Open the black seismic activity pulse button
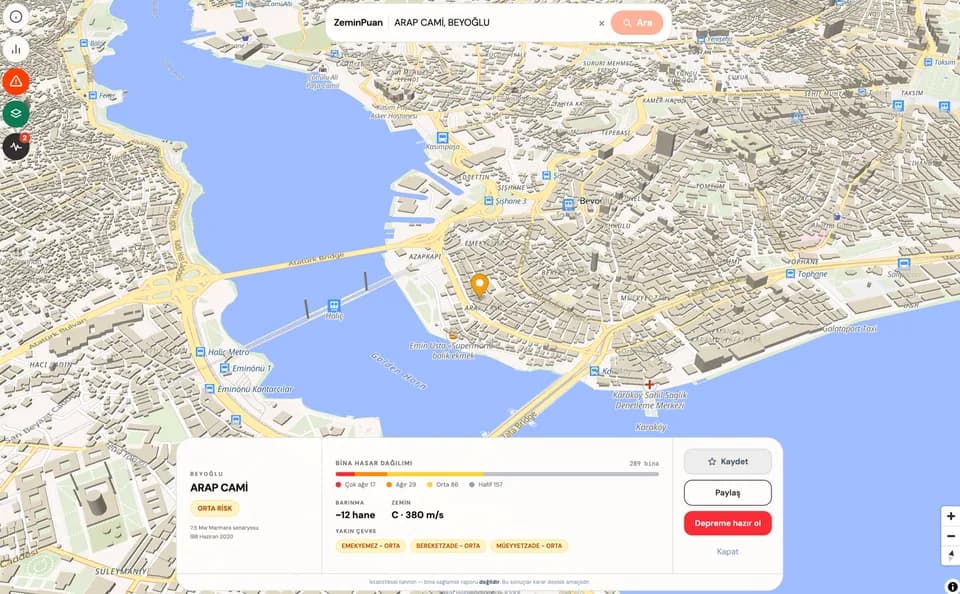Image resolution: width=960 pixels, height=594 pixels. (16, 146)
